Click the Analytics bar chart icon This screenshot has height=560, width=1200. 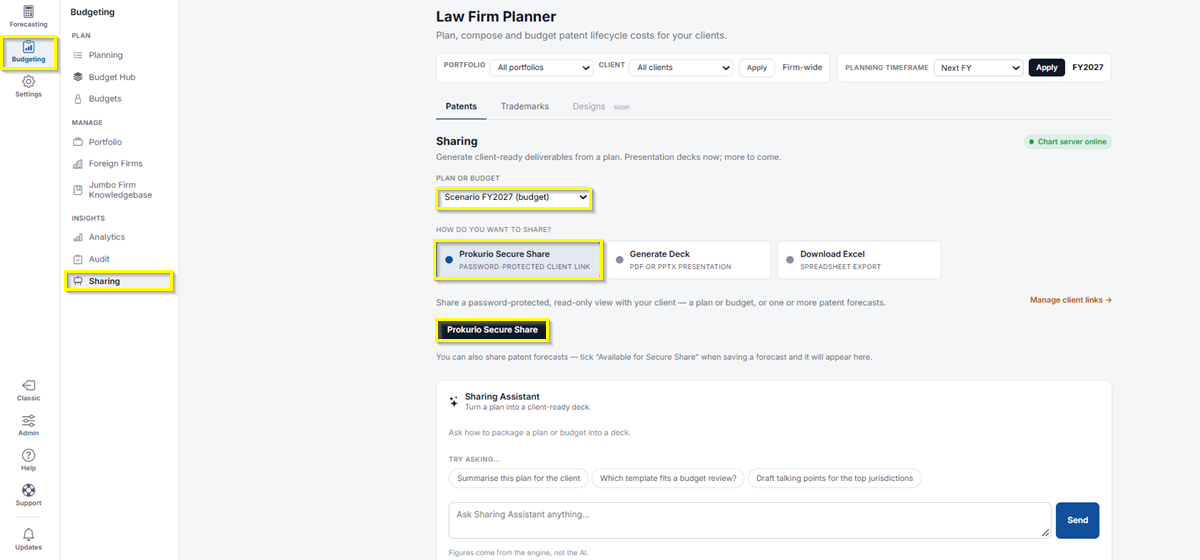[x=79, y=237]
